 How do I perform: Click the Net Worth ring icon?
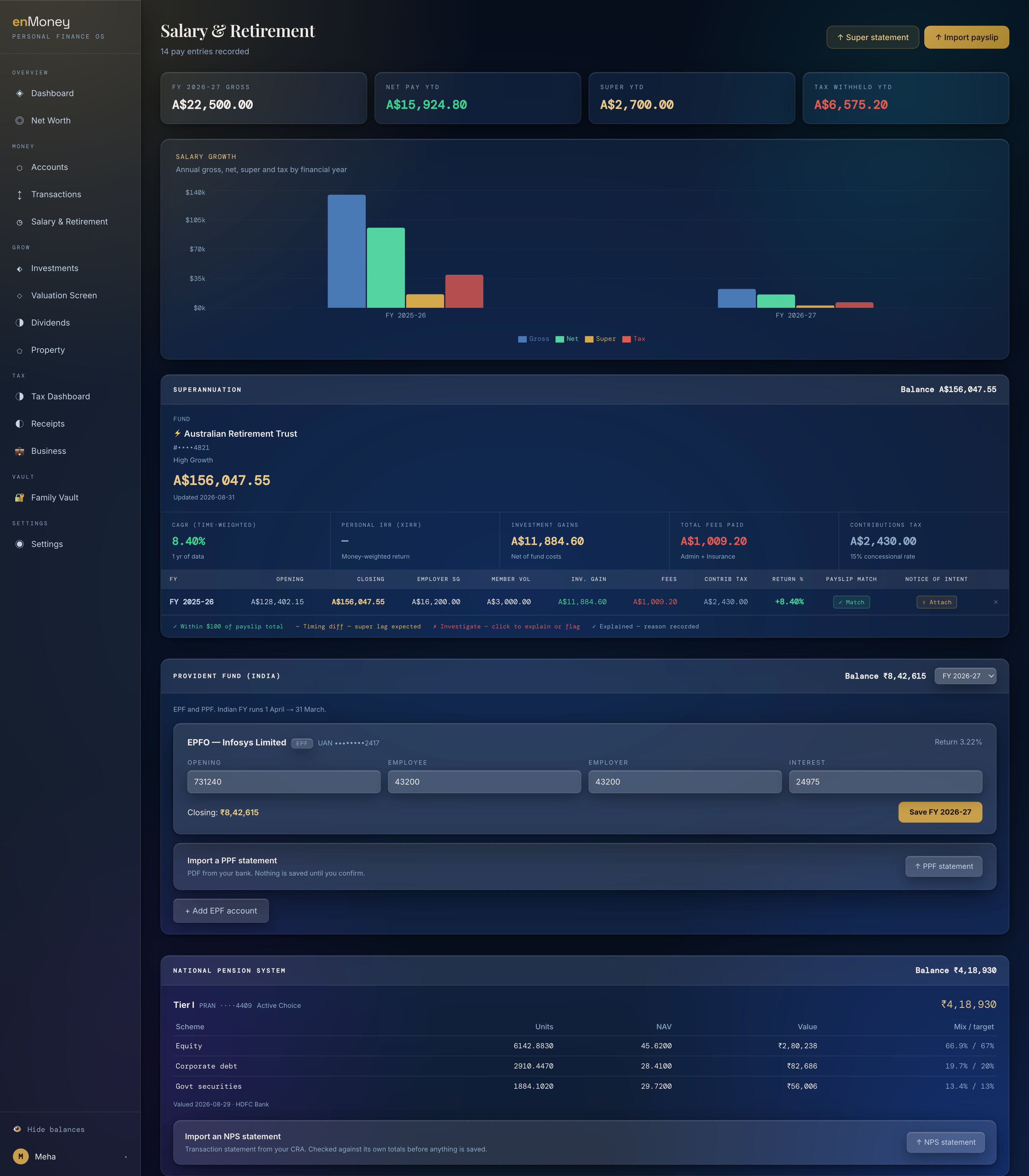click(20, 121)
